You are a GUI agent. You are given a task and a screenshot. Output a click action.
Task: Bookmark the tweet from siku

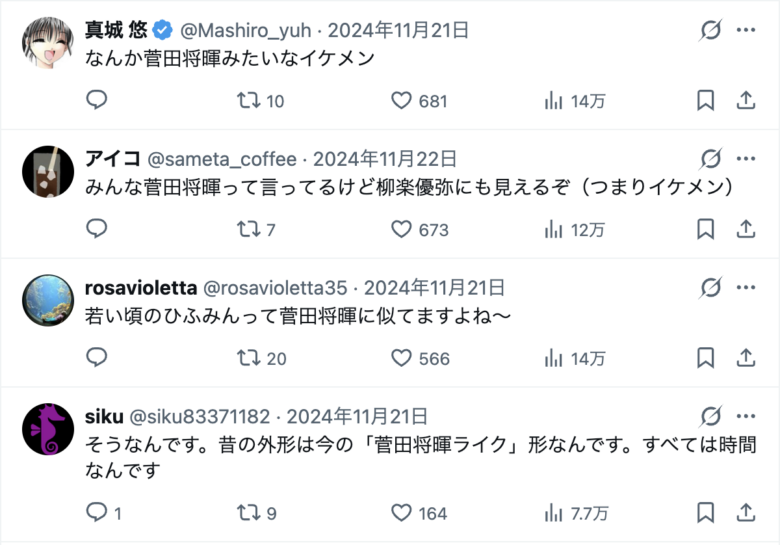[705, 513]
